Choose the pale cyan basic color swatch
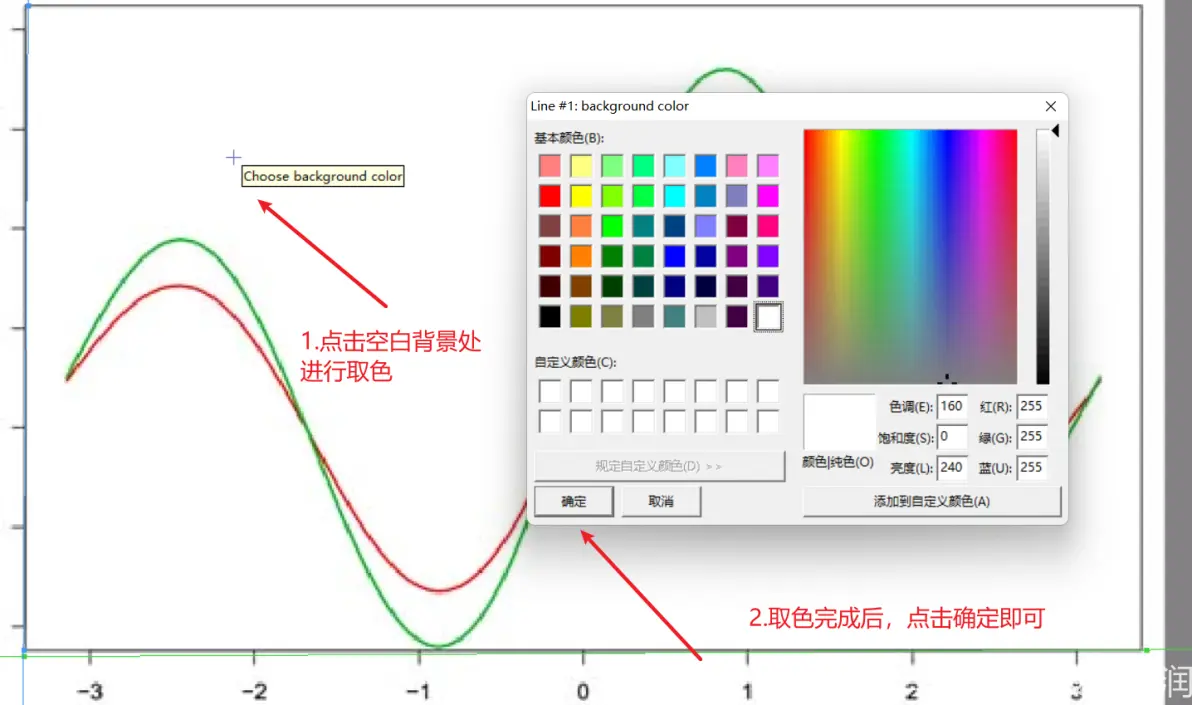 pos(674,165)
